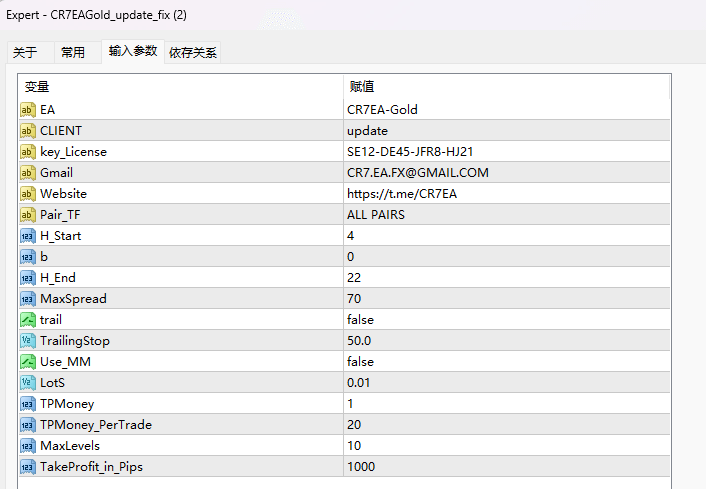Select the CLIENT value 'update'

coord(507,131)
